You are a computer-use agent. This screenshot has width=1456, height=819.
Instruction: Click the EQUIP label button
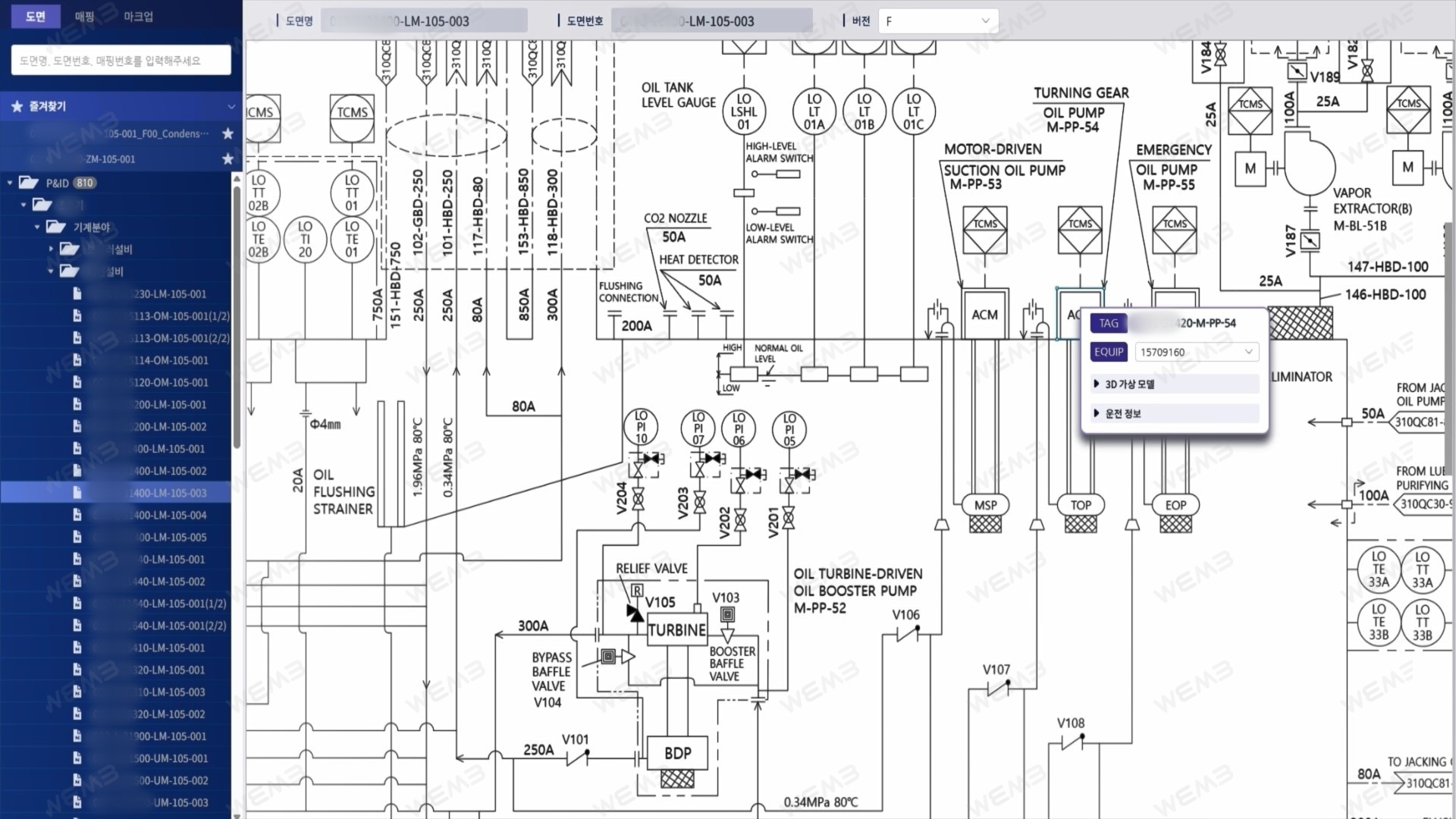click(1109, 352)
